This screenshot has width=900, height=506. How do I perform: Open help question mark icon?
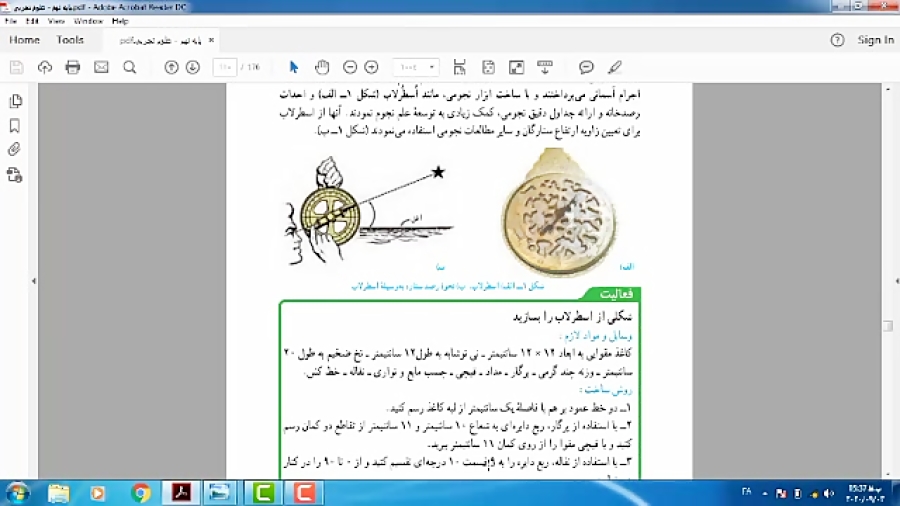click(837, 40)
